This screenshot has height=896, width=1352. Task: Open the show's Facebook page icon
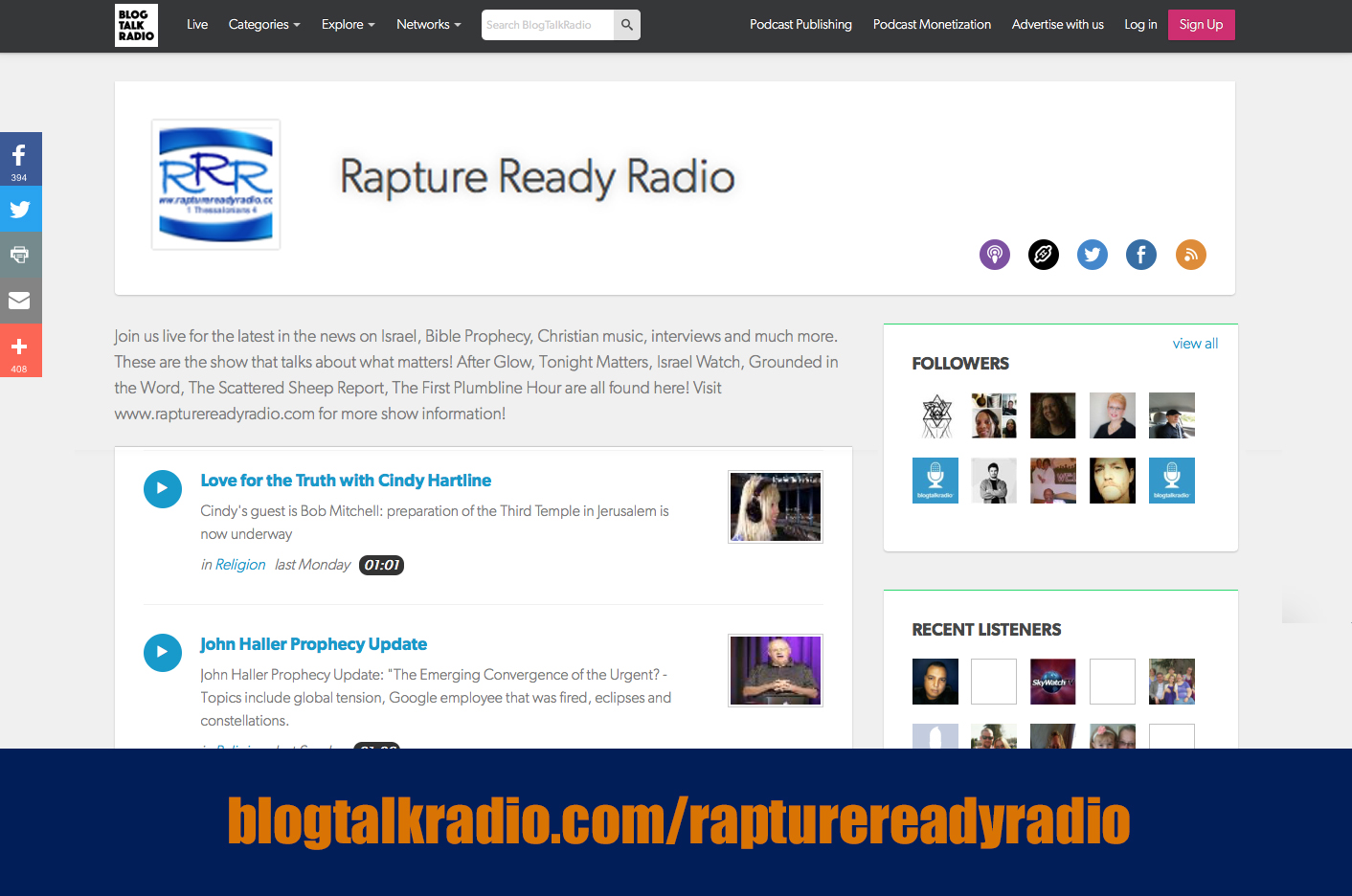(1141, 255)
